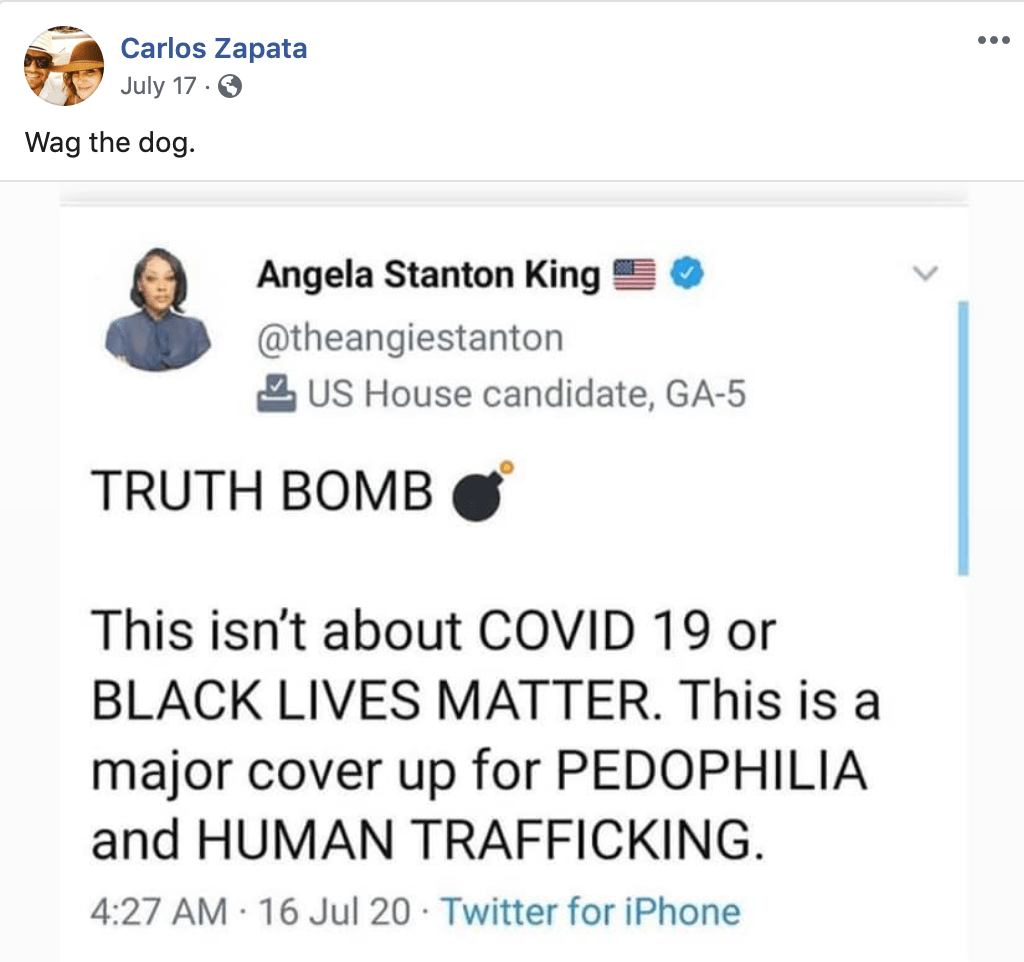
Task: Click the ballot box candidate icon
Action: [x=276, y=393]
